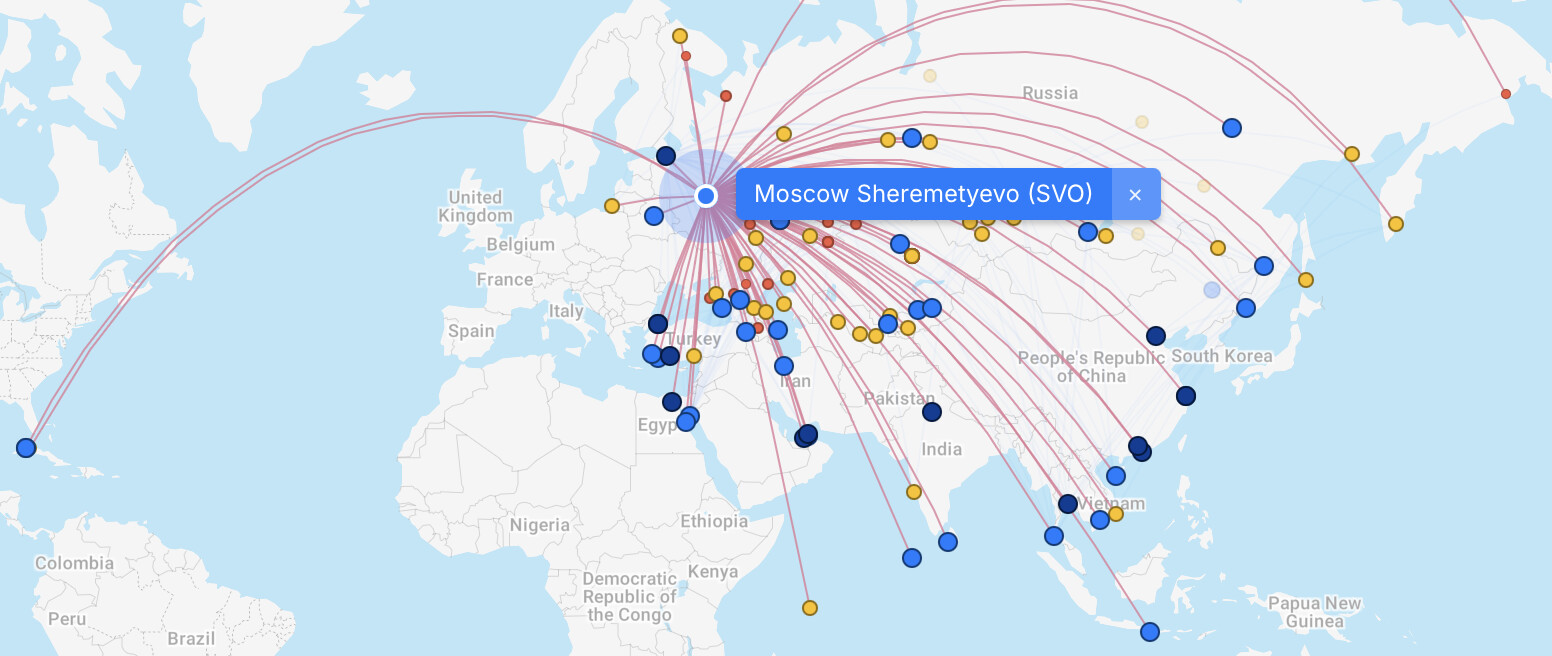Click the dark blue marker on China's east coast

(1186, 396)
